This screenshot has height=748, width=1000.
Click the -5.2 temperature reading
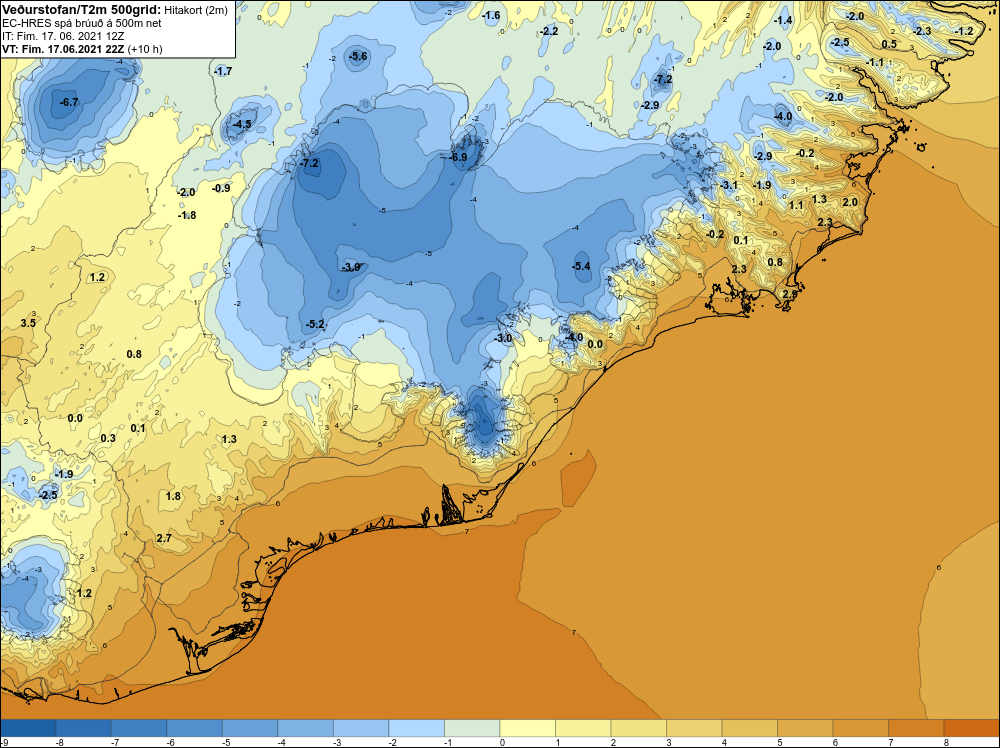click(x=316, y=324)
